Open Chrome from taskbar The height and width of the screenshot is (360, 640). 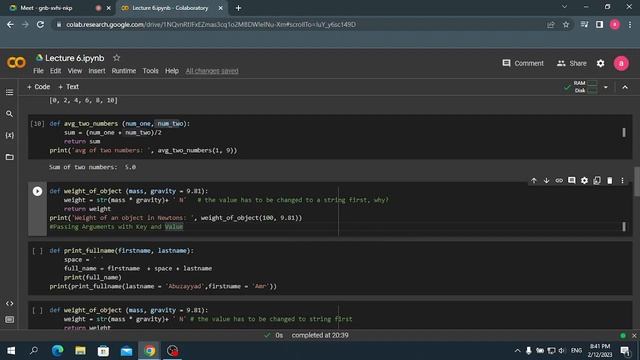[149, 351]
